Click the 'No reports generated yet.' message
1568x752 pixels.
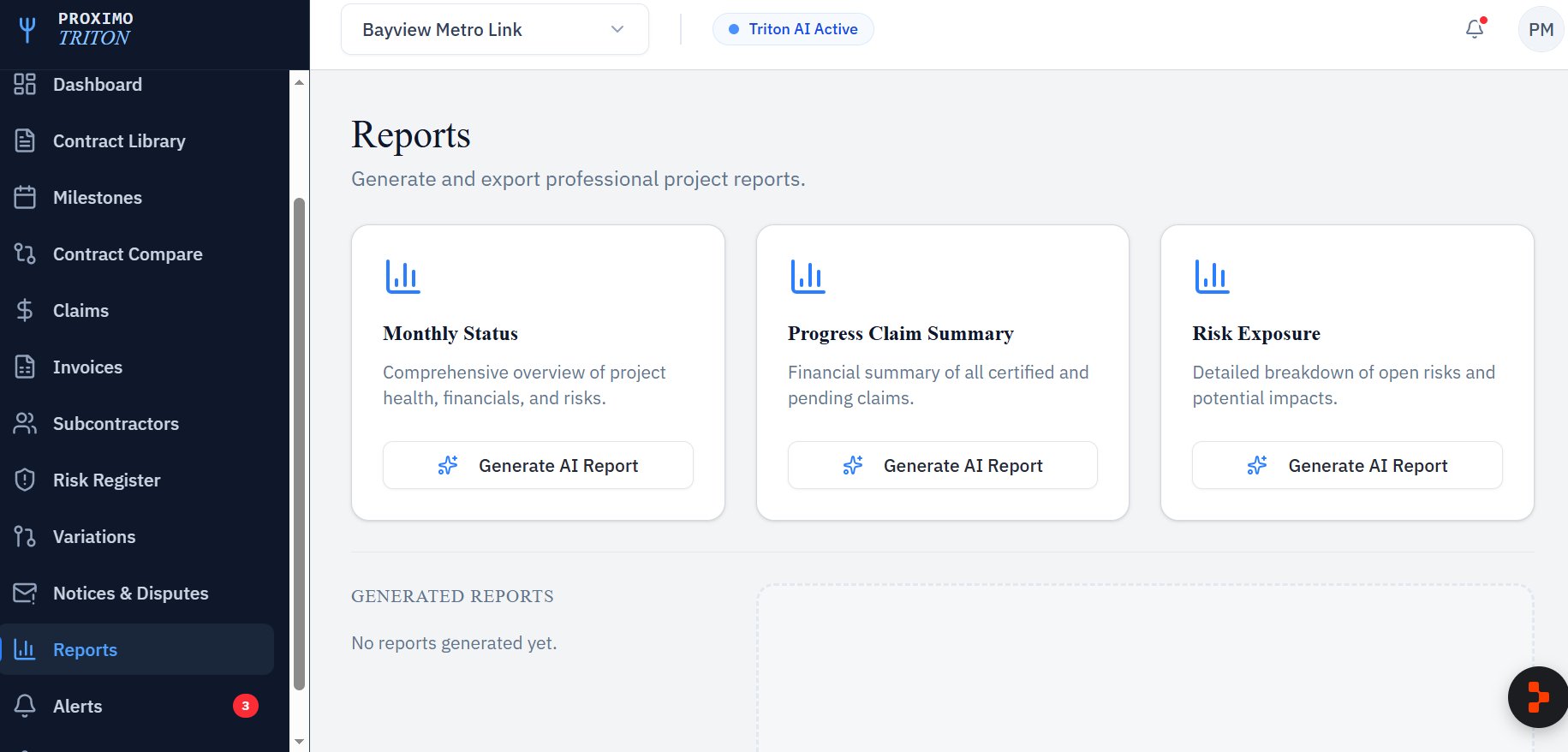[x=454, y=643]
